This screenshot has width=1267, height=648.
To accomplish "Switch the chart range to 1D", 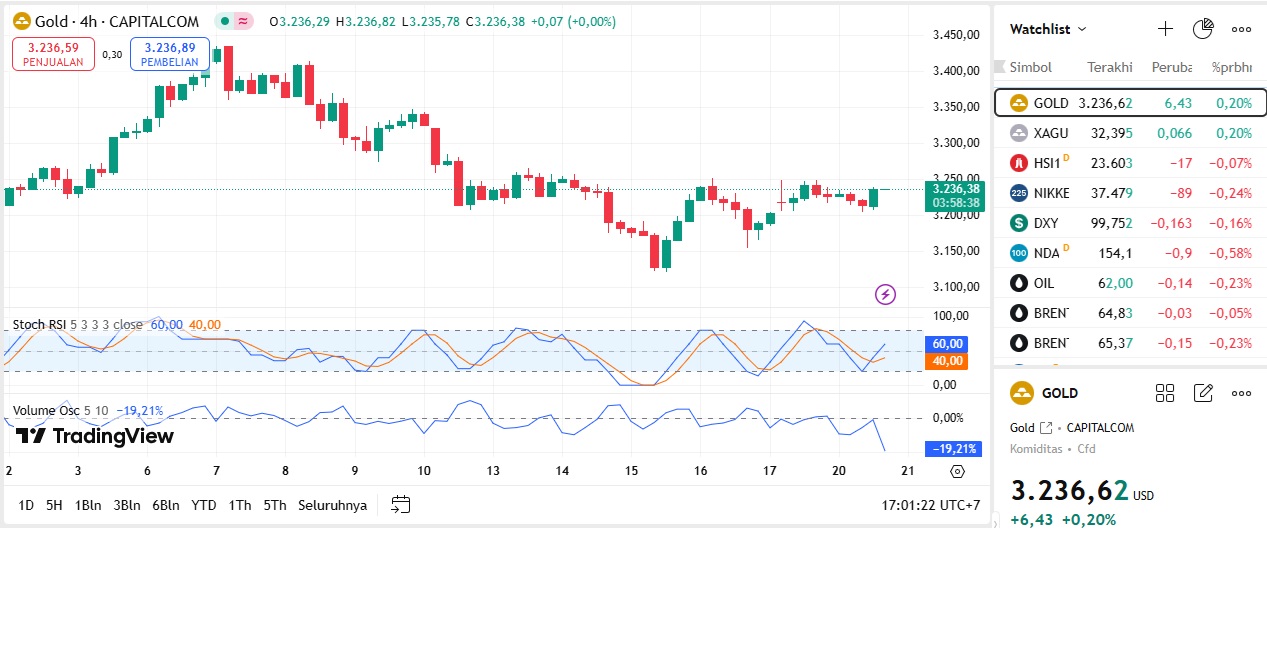I will click(x=26, y=505).
